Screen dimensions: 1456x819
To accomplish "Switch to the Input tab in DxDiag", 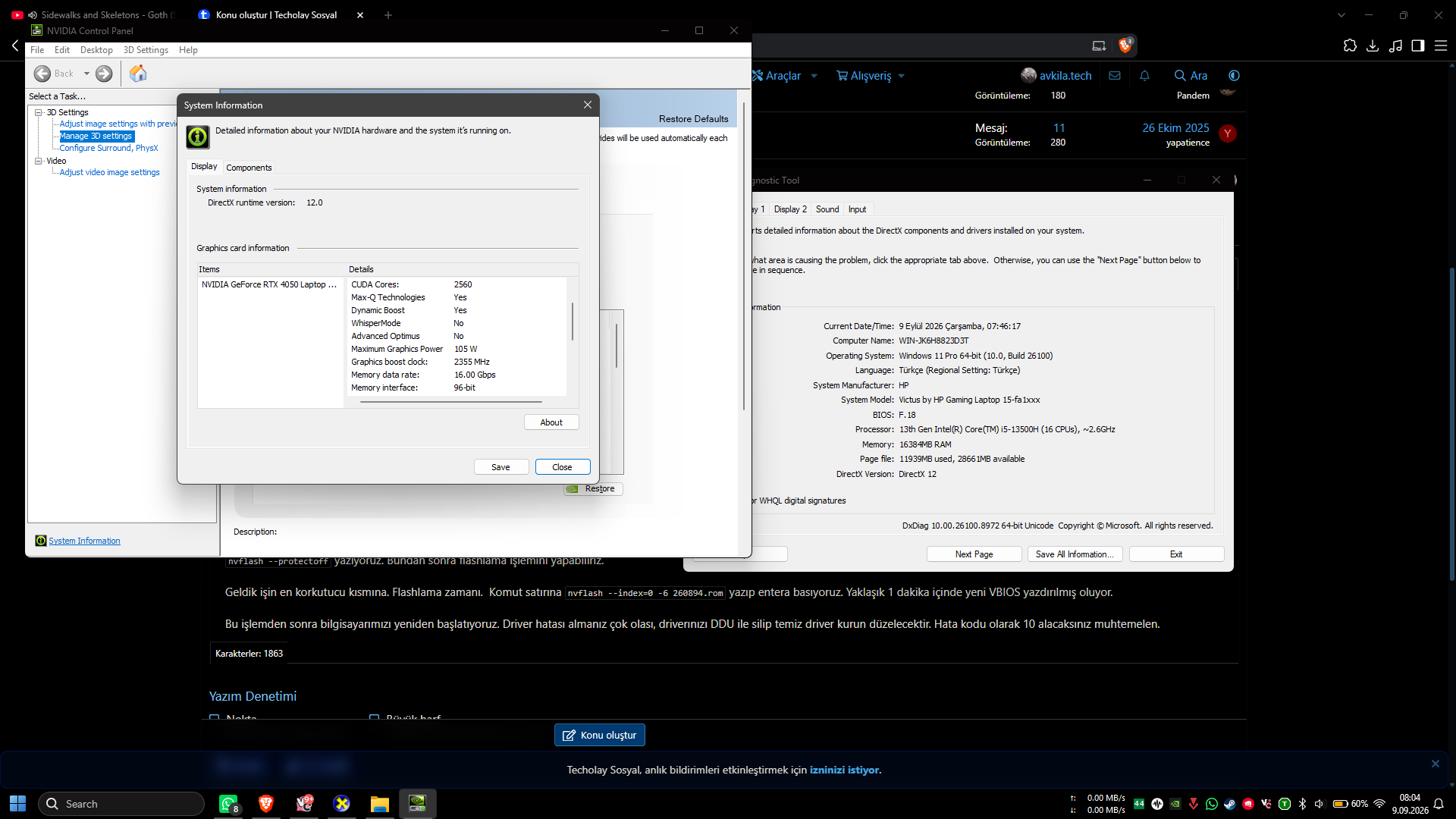I will click(x=857, y=209).
